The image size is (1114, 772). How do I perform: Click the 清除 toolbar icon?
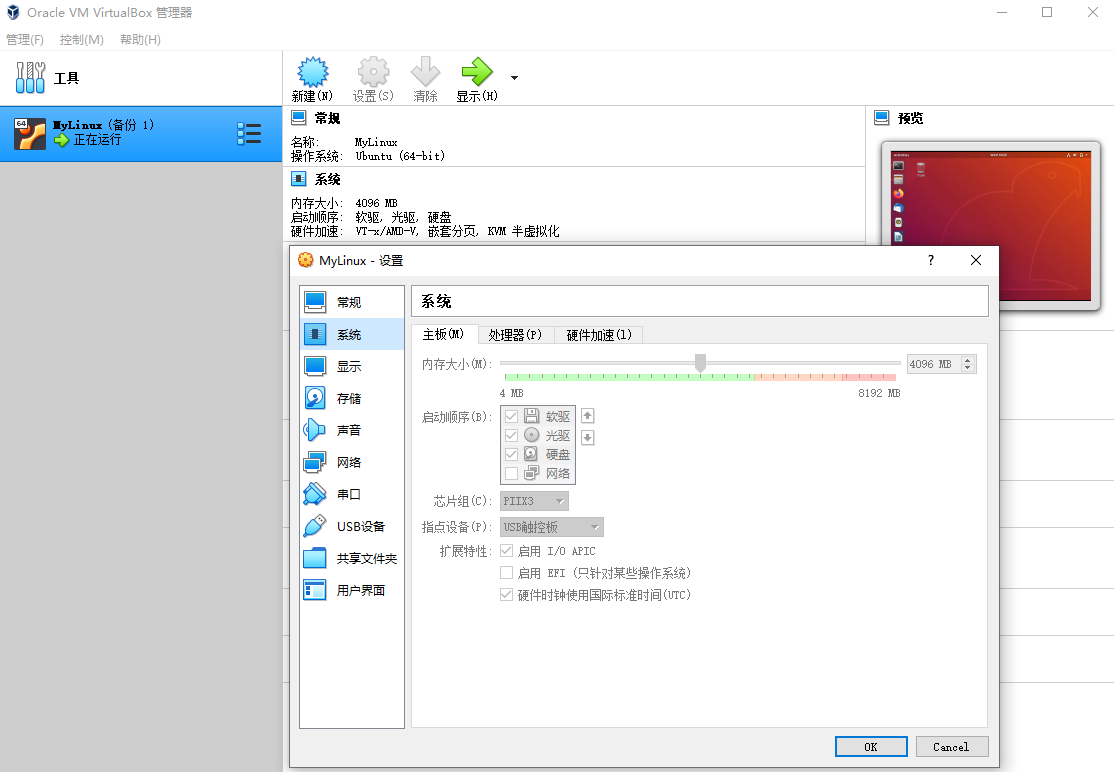click(425, 70)
